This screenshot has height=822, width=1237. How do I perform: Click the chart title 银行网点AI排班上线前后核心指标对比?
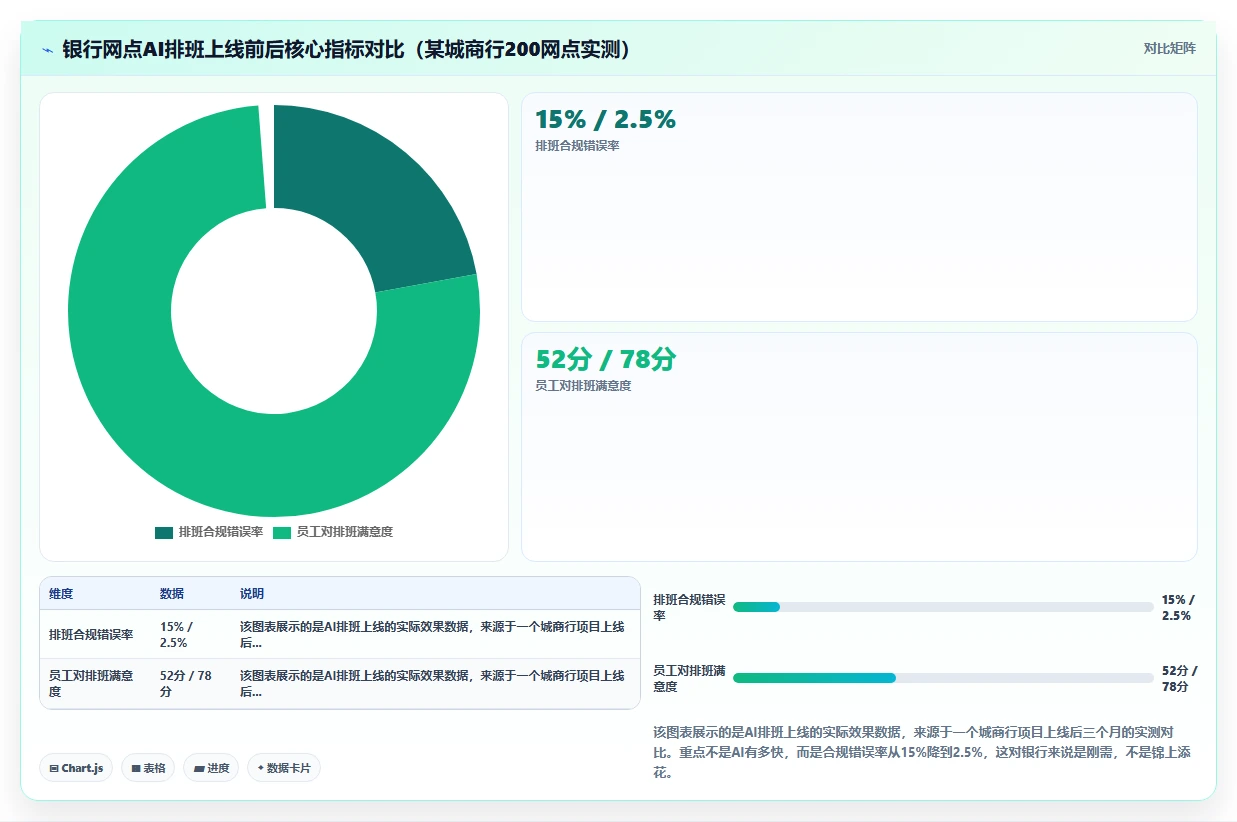point(347,49)
